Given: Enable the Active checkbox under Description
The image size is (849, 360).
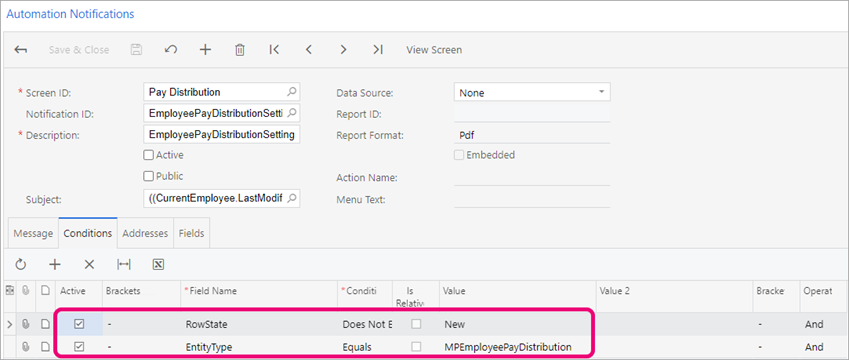Looking at the screenshot, I should (148, 155).
